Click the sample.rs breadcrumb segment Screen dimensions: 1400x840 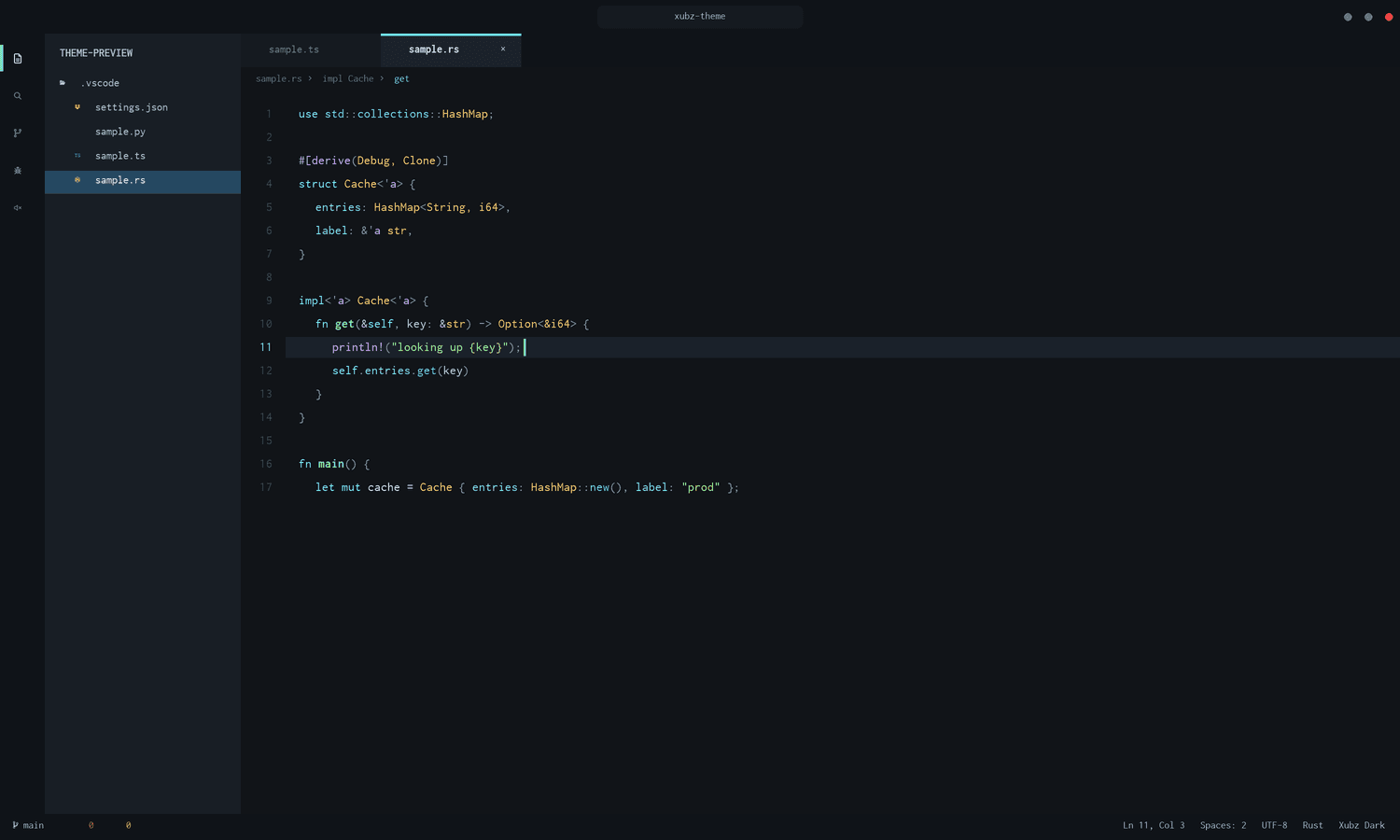click(x=279, y=79)
